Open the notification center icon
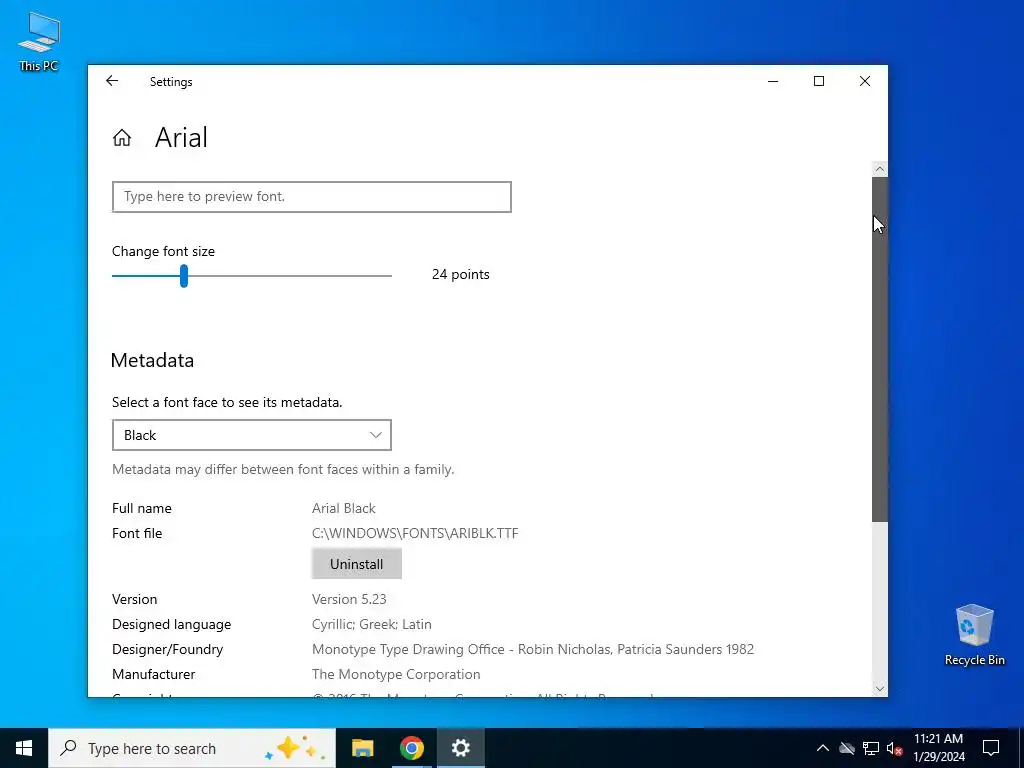The image size is (1024, 768). tap(991, 748)
